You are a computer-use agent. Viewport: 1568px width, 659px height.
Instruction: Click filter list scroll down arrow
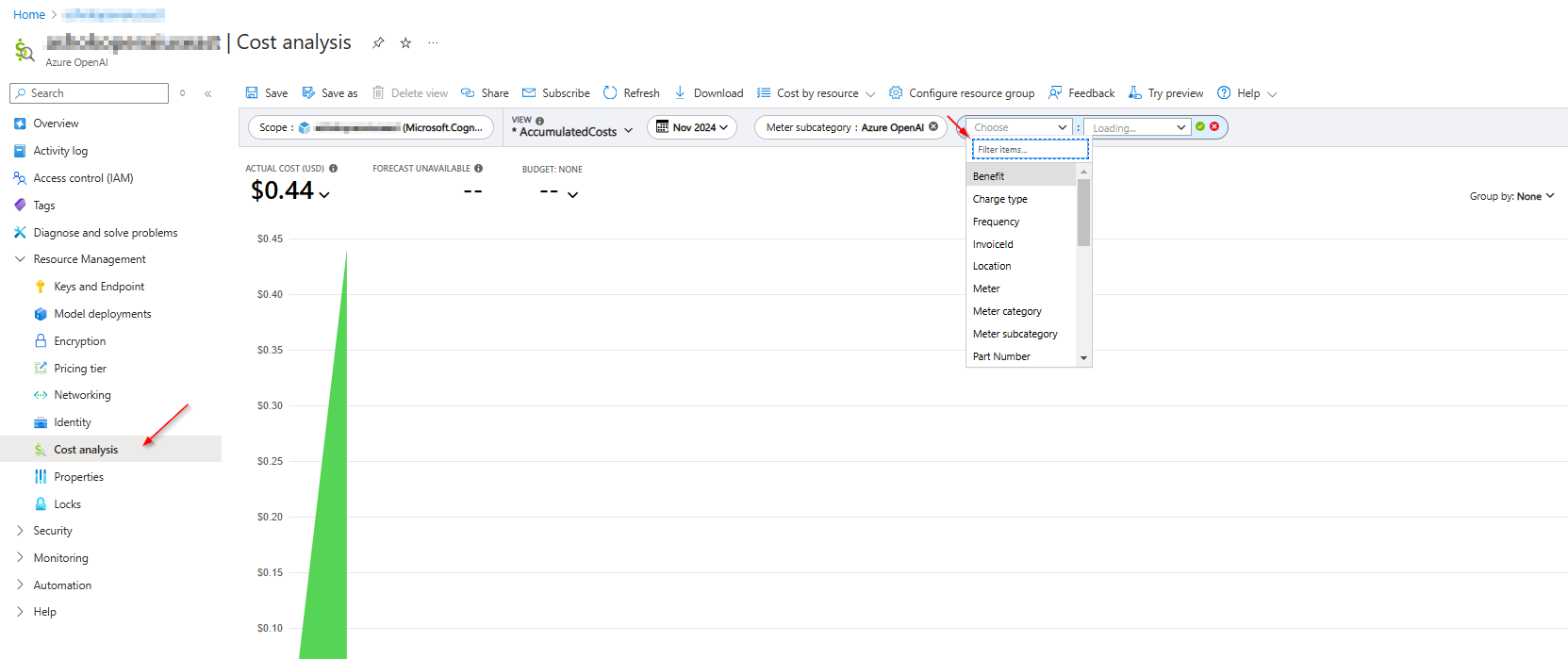point(1084,358)
